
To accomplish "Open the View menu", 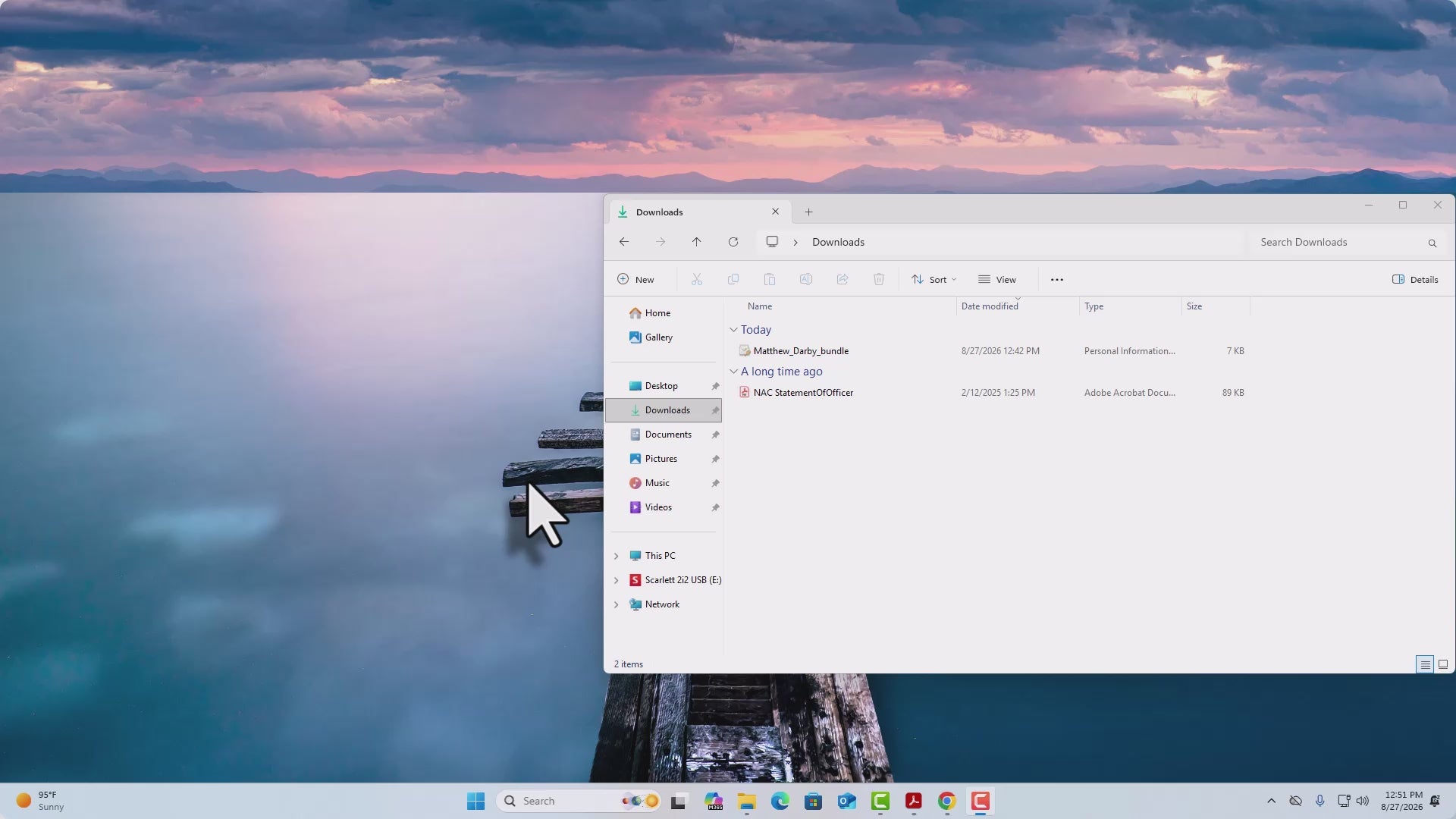I will pos(997,280).
